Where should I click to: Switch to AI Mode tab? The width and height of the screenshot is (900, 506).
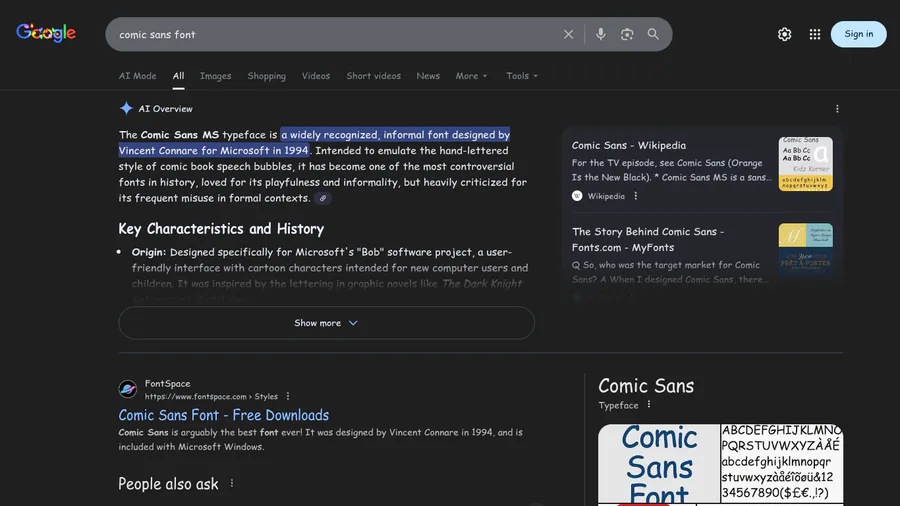point(138,76)
